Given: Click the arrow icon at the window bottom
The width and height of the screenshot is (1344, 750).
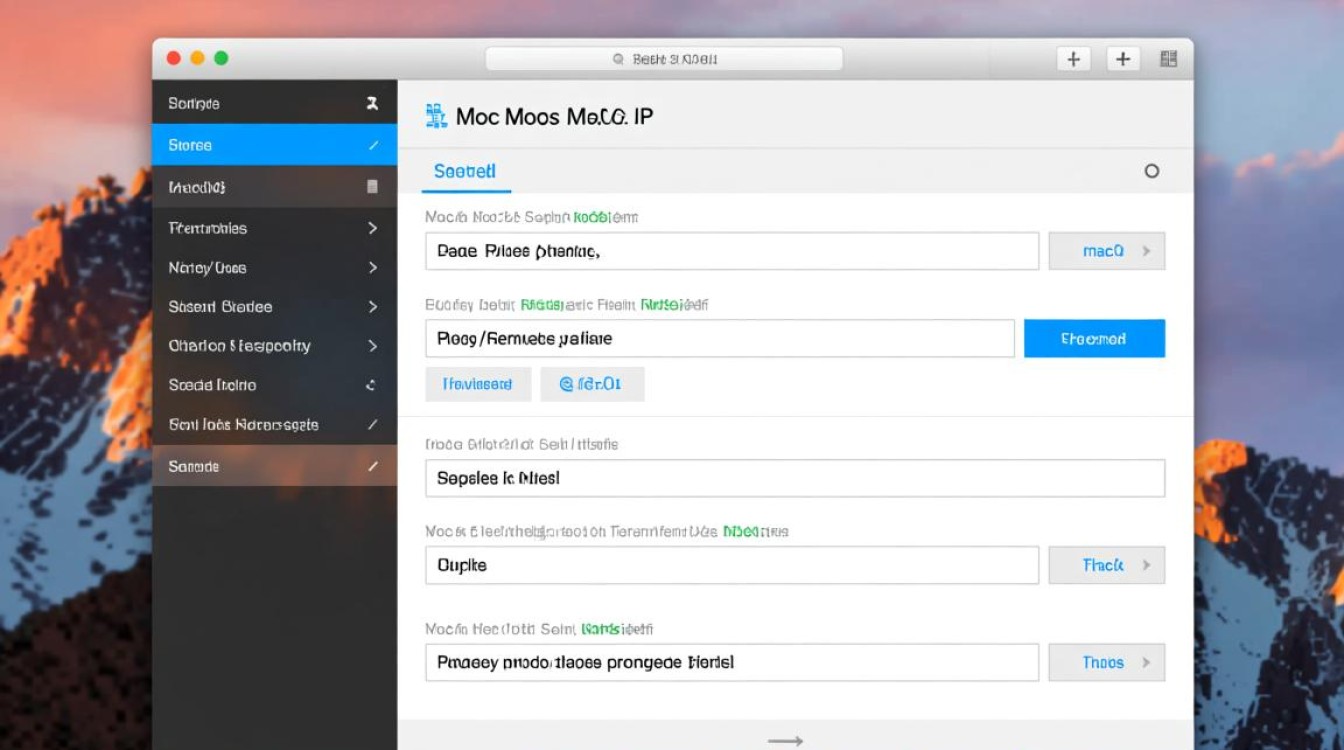Looking at the screenshot, I should 785,740.
